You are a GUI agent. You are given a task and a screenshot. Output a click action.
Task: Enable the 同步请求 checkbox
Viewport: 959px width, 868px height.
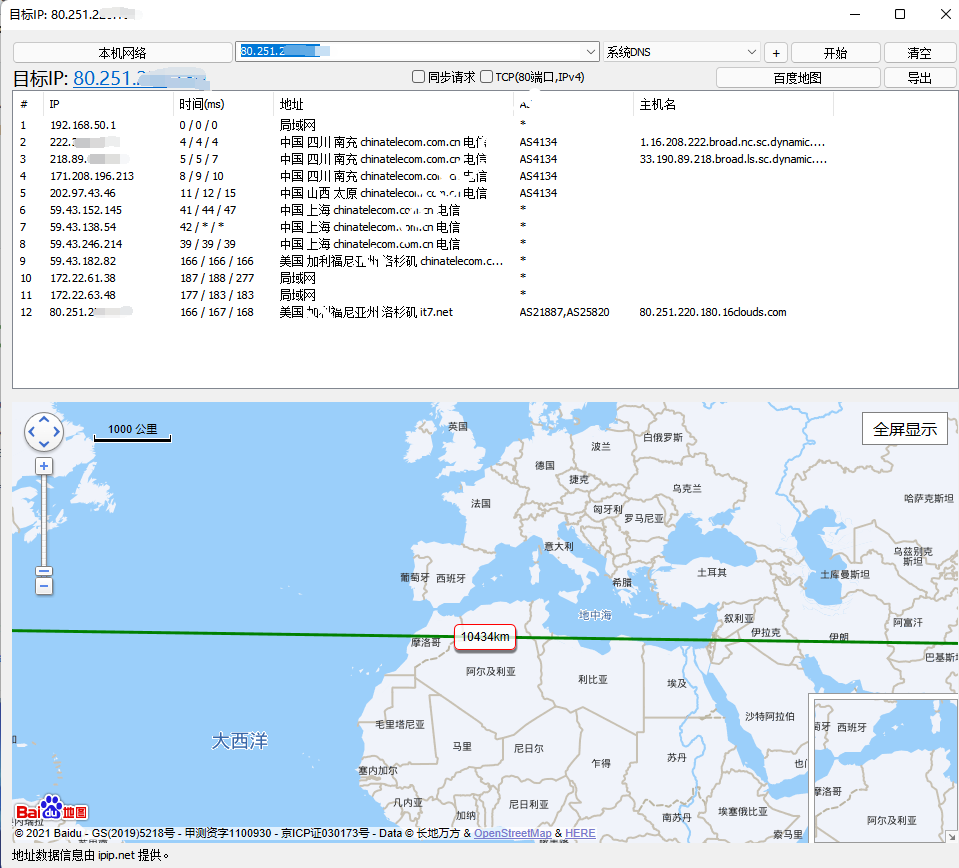point(418,77)
